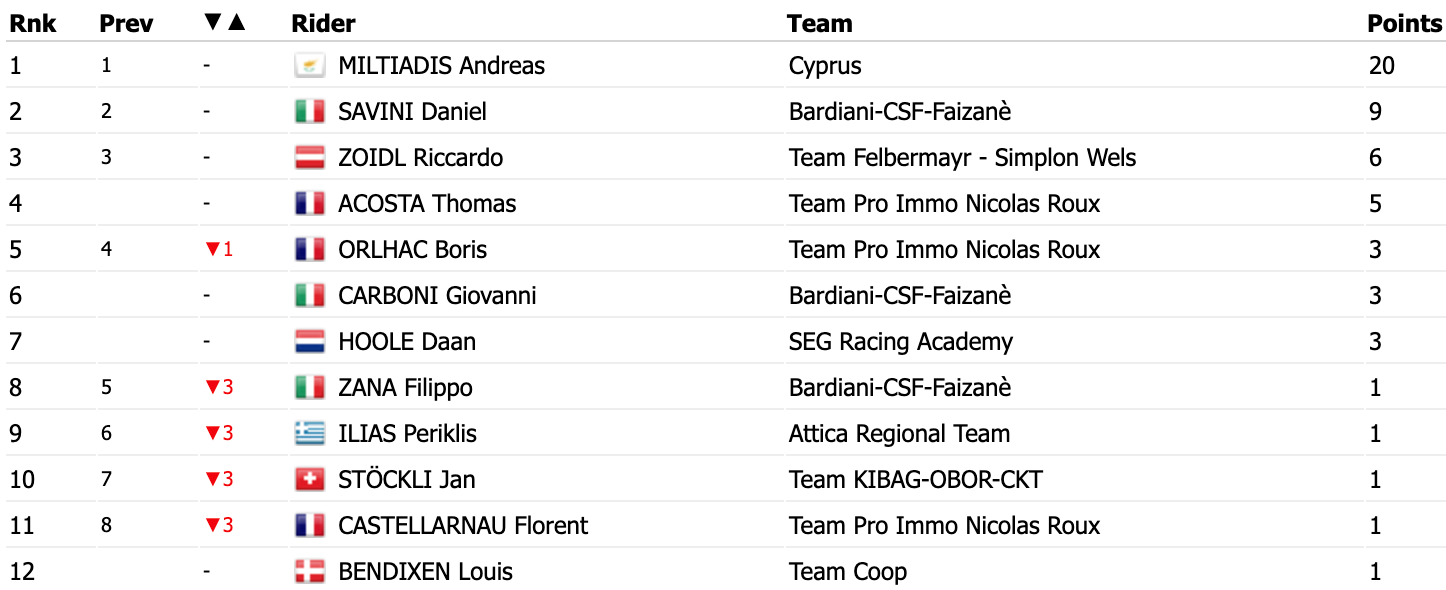
Task: Open rider MILTIADIS Andreas profile
Action: point(442,66)
